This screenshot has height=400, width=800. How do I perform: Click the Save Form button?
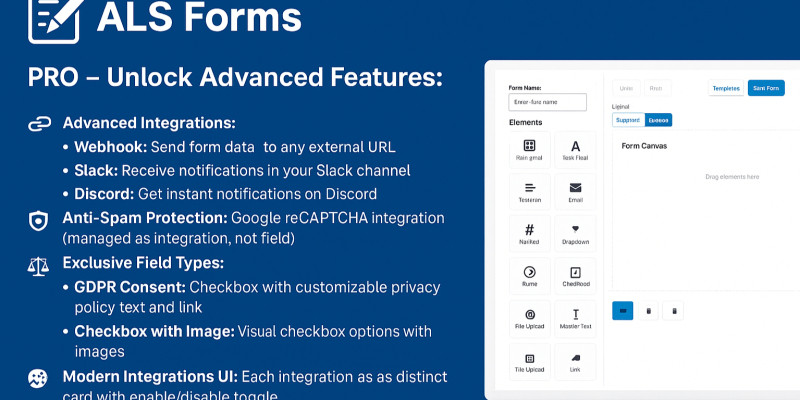766,88
